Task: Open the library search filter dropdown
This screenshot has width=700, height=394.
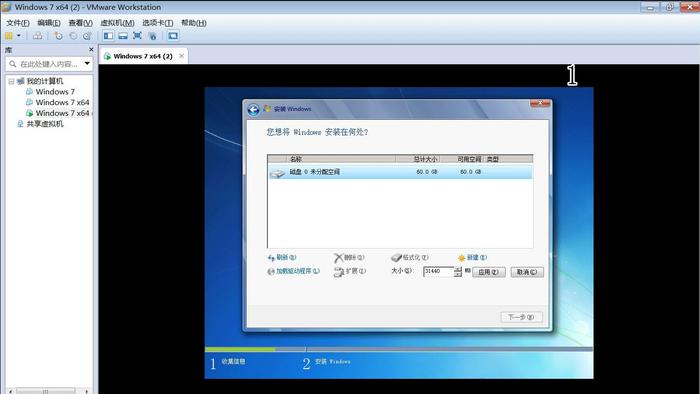Action: pos(87,64)
